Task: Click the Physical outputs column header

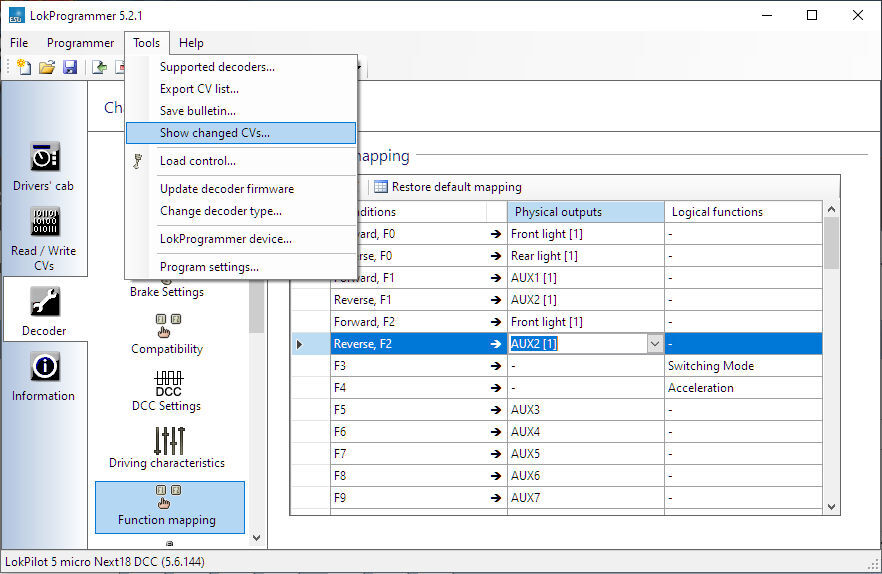Action: click(586, 212)
